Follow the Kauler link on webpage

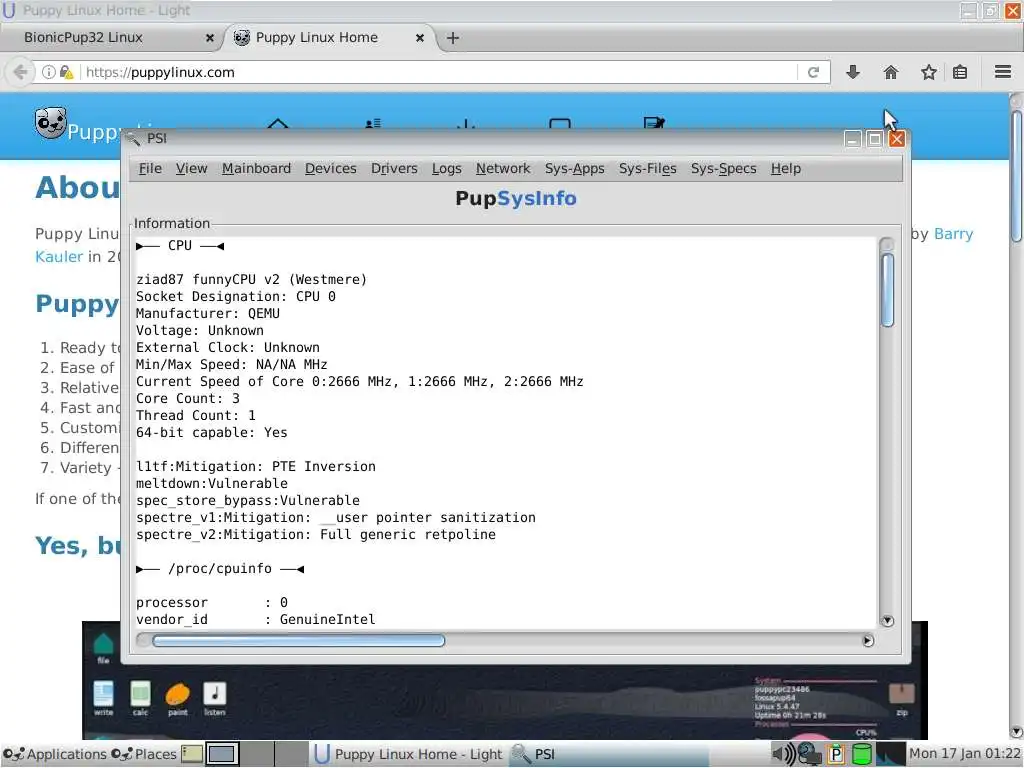point(59,257)
